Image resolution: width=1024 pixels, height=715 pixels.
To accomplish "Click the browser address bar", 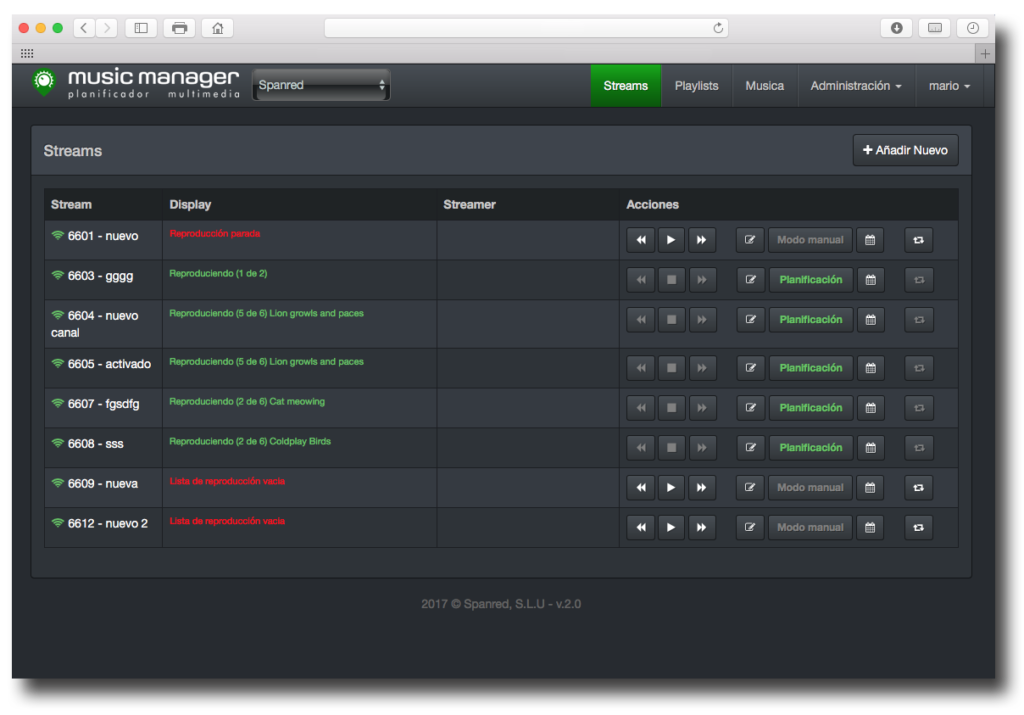I will tap(525, 28).
